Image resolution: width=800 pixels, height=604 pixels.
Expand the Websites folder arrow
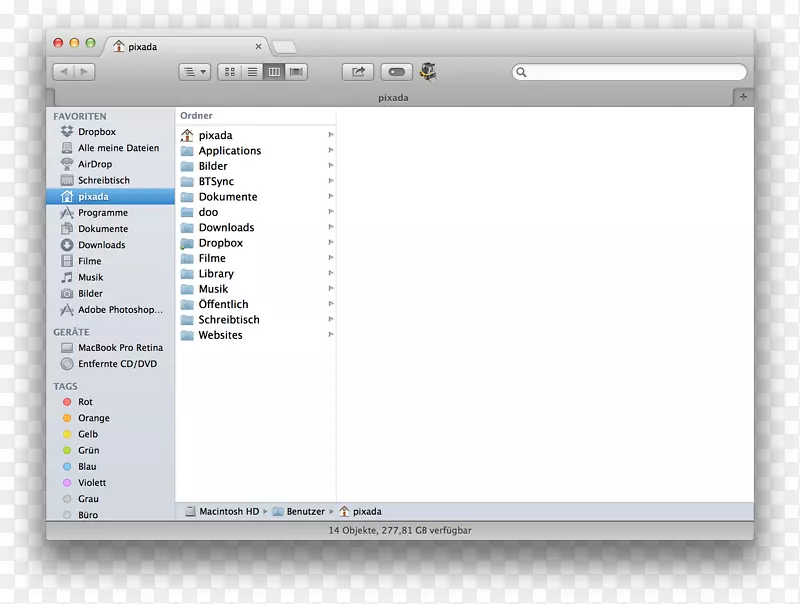point(330,335)
